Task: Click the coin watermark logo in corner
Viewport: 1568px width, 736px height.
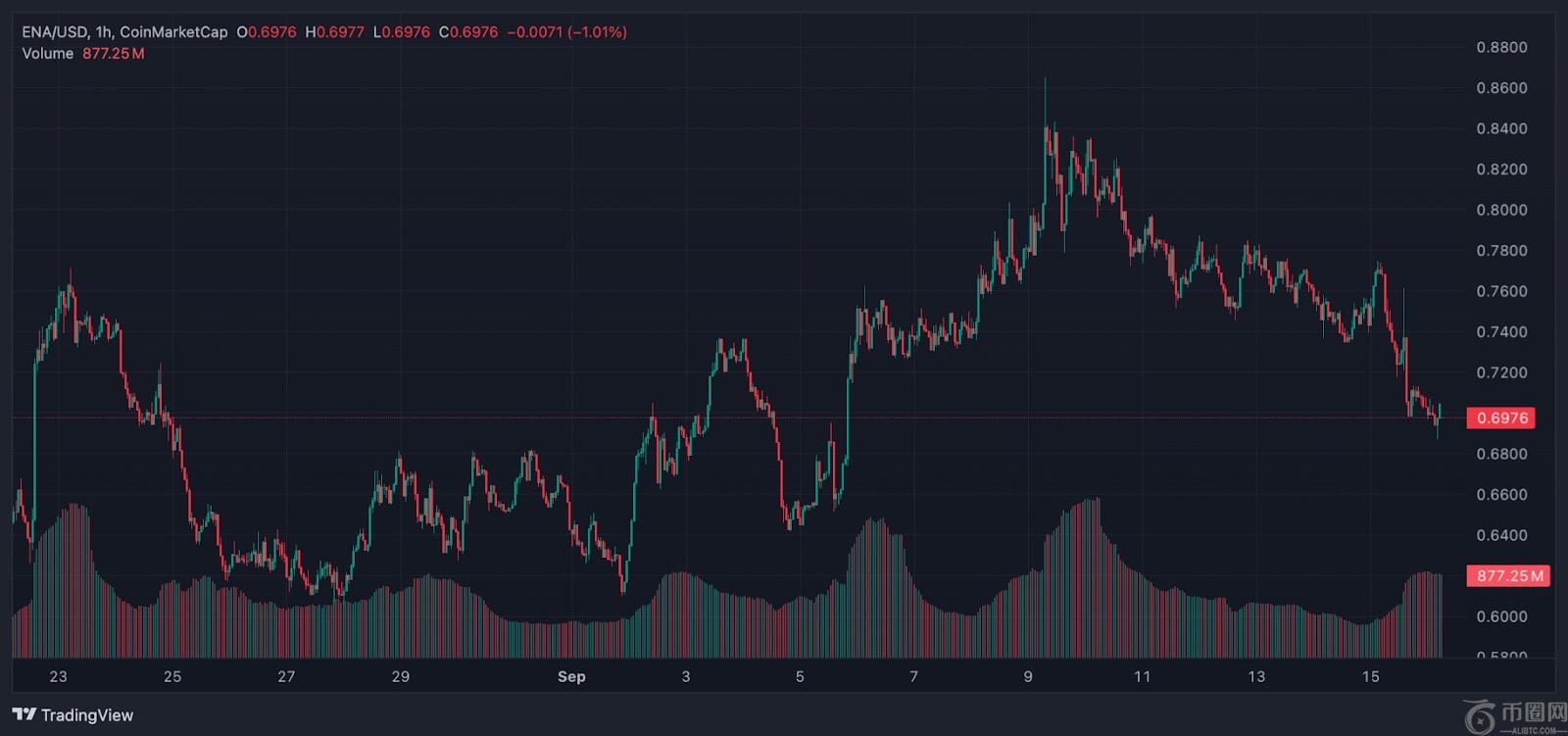Action: point(1482,715)
